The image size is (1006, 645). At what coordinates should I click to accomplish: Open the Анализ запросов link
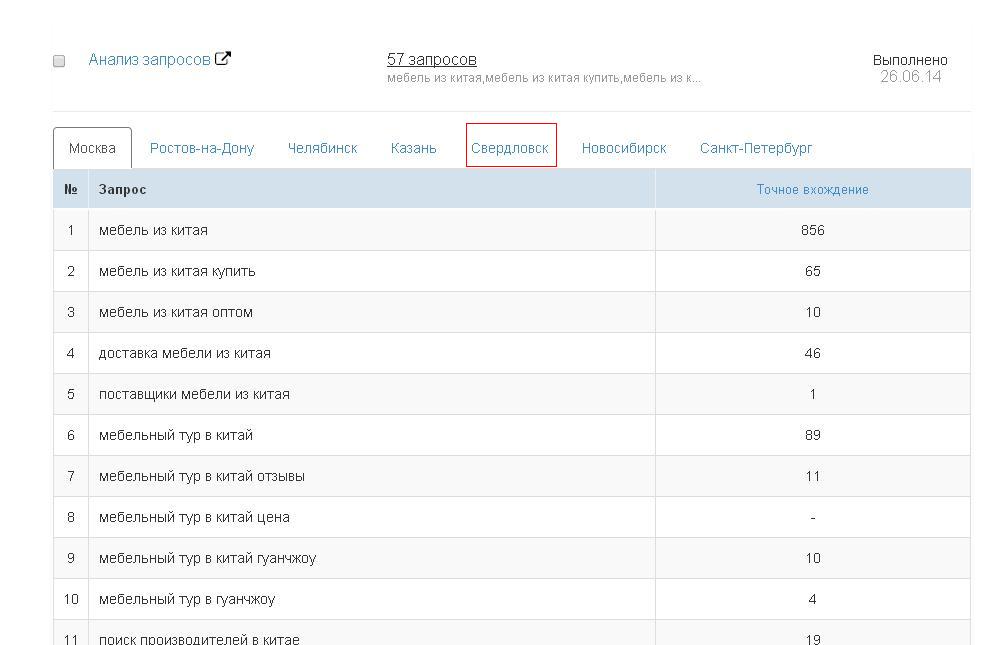click(x=149, y=60)
